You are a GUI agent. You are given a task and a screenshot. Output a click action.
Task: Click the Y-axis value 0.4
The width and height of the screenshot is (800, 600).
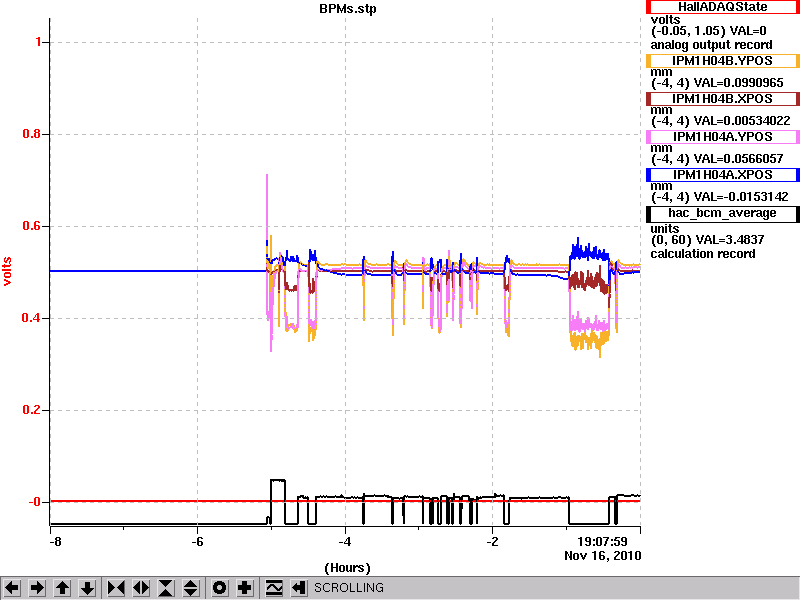[32, 318]
